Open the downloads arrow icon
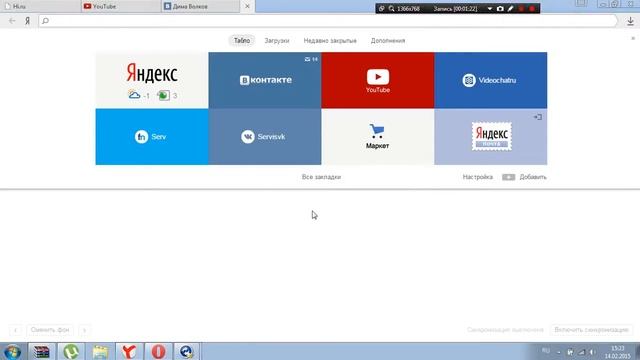 (x=630, y=21)
